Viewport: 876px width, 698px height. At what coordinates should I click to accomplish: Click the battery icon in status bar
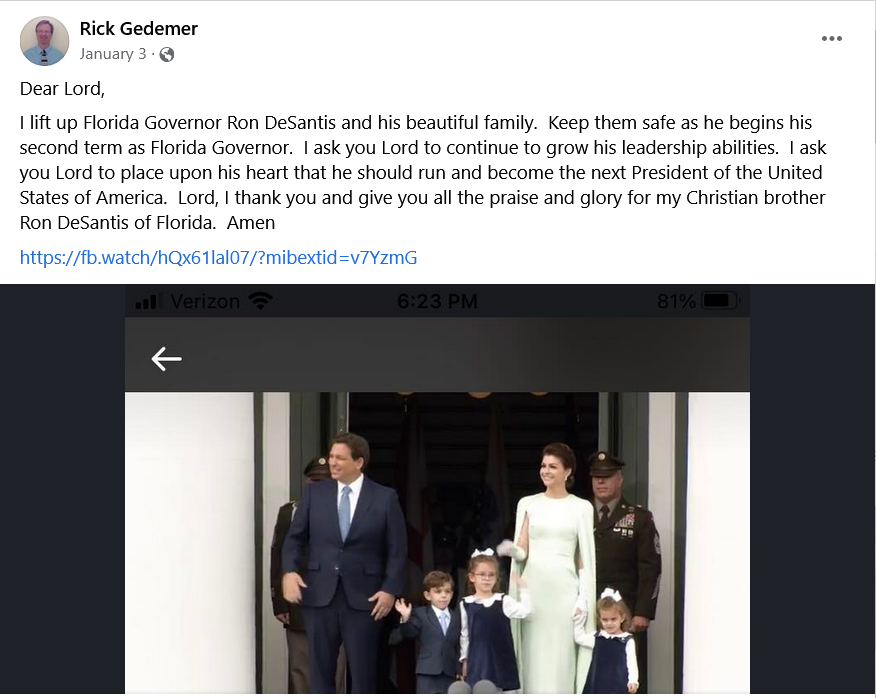pos(719,301)
